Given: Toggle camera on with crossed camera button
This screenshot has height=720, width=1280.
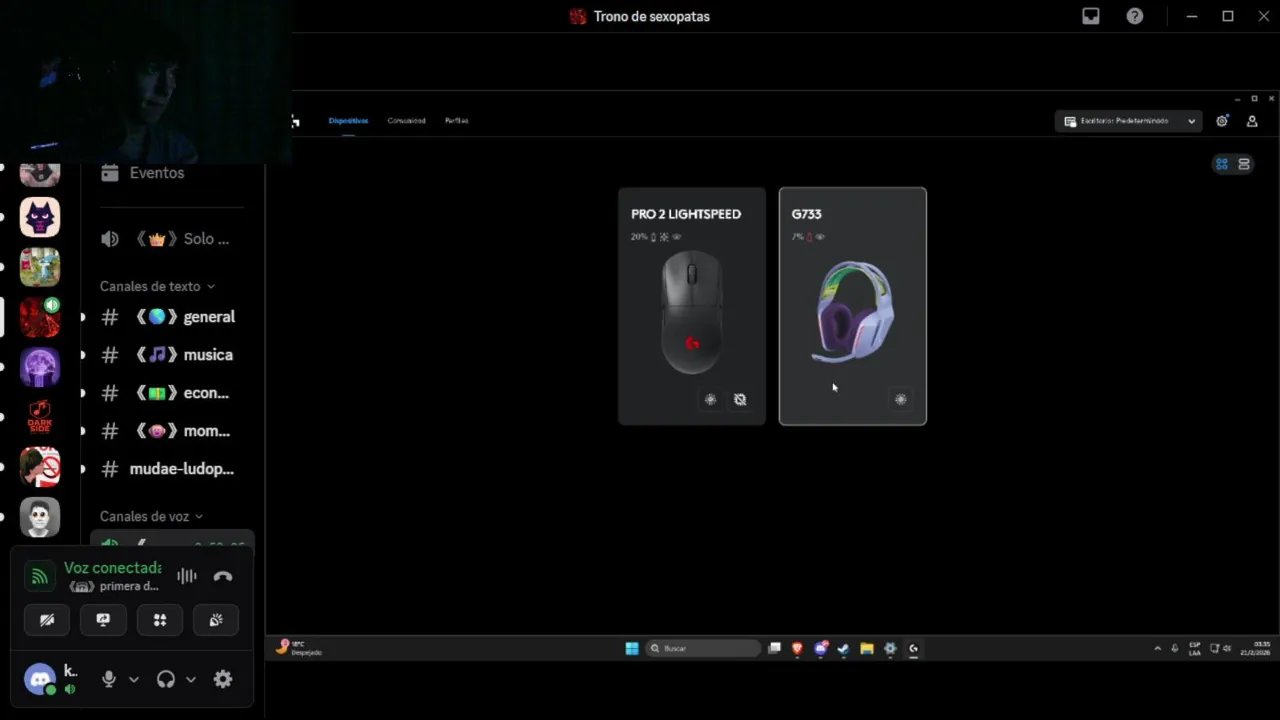Looking at the screenshot, I should coord(47,620).
